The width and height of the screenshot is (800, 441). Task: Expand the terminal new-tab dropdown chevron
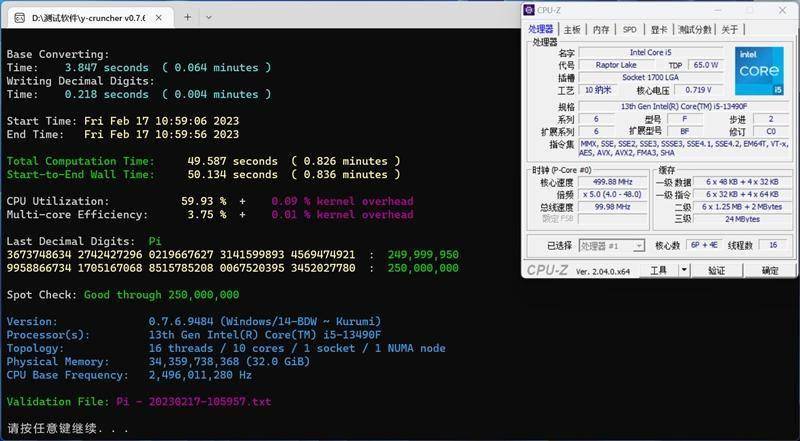209,17
